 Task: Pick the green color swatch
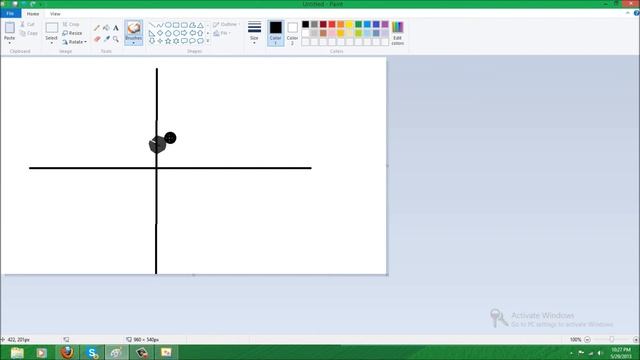tap(358, 24)
